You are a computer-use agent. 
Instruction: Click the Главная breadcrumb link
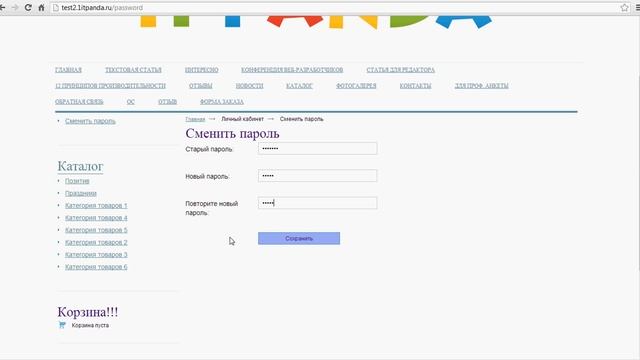point(195,119)
